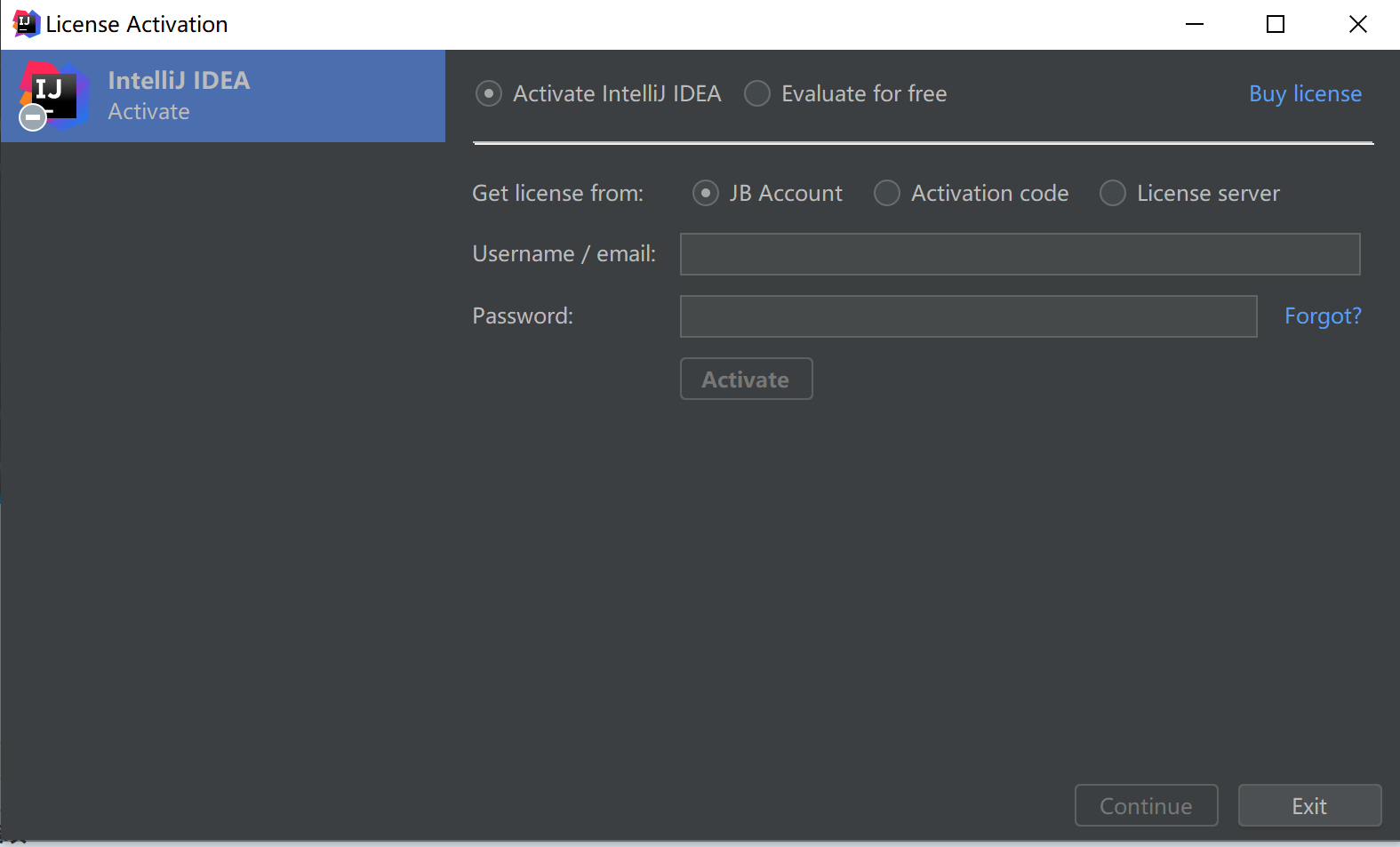Open the Buy license link
The width and height of the screenshot is (1400, 847).
tap(1305, 93)
